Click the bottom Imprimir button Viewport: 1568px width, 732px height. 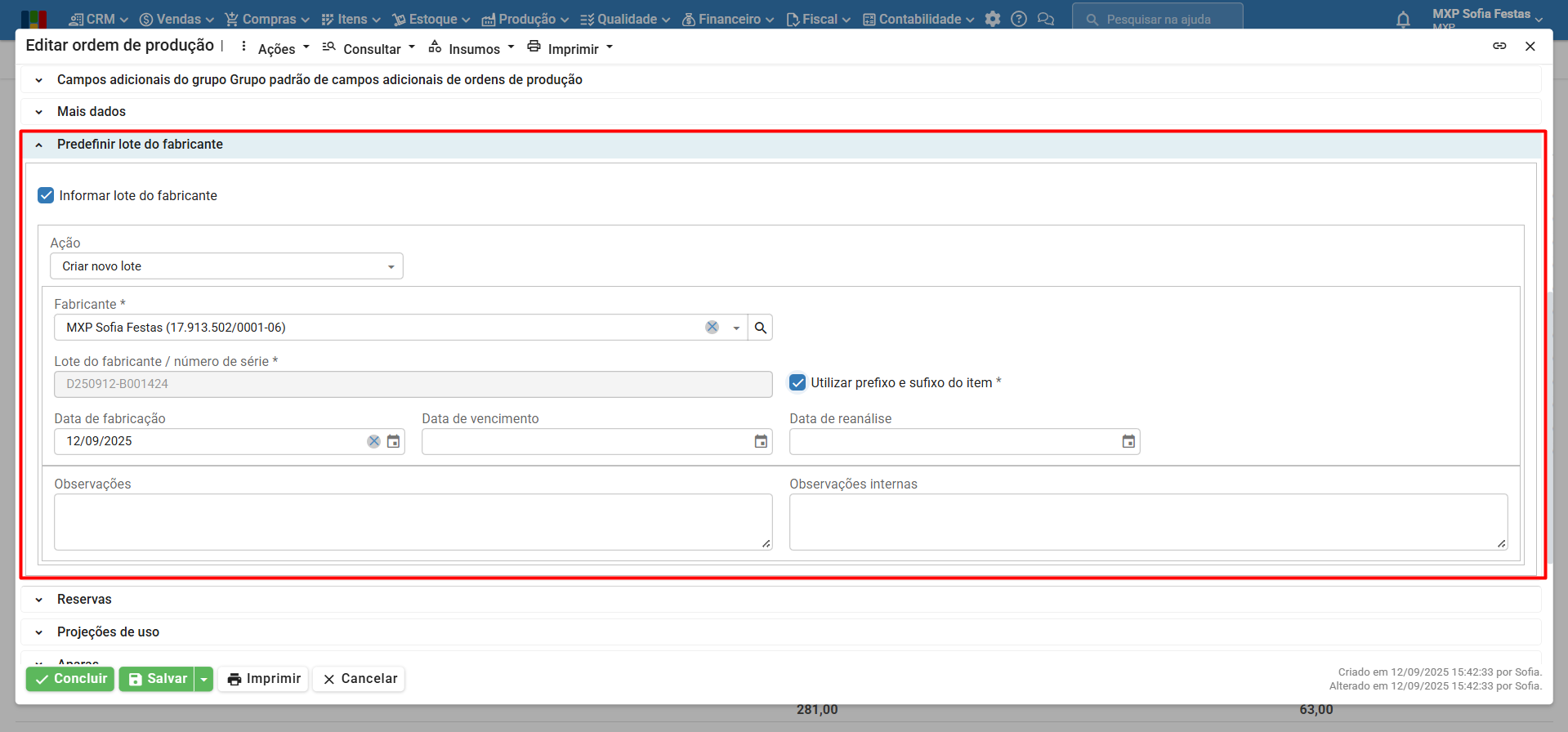pos(263,679)
